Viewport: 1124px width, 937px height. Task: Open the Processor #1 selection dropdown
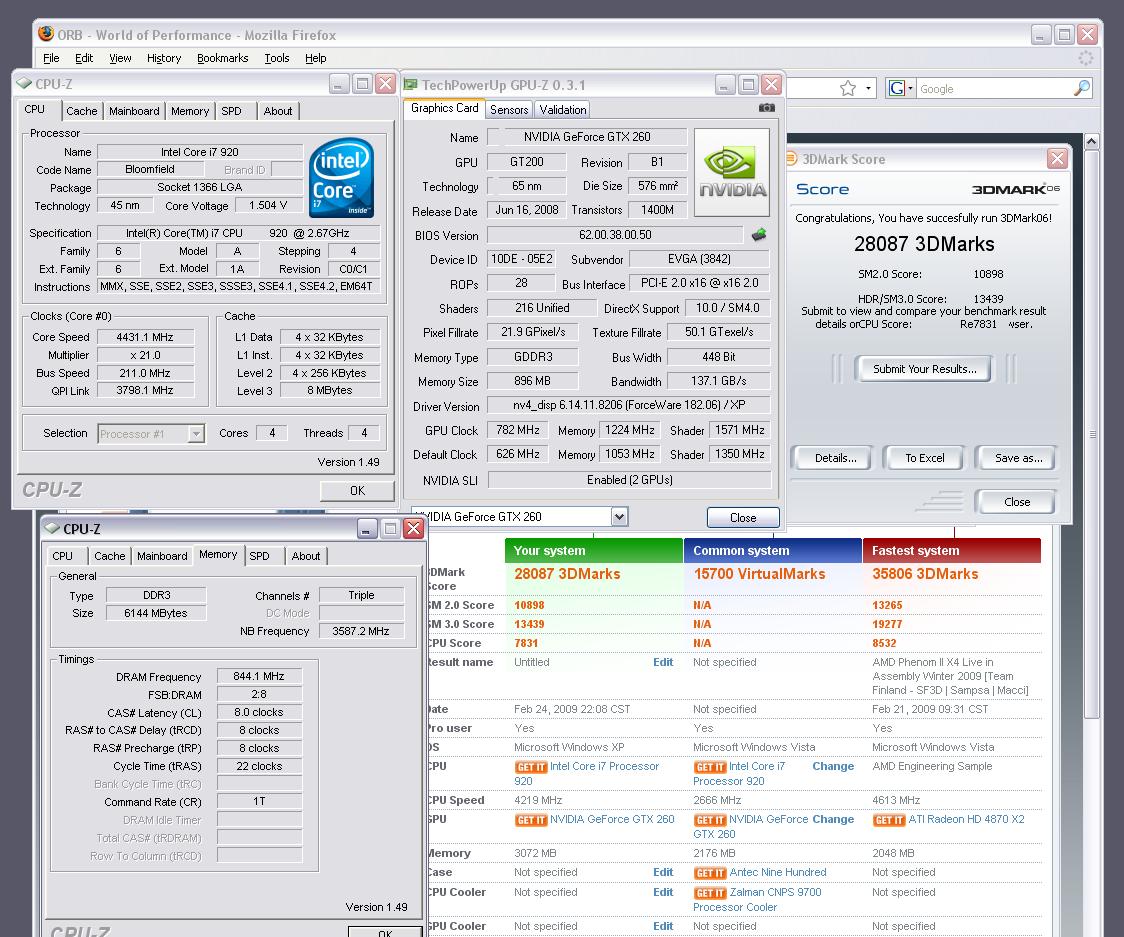coord(196,434)
